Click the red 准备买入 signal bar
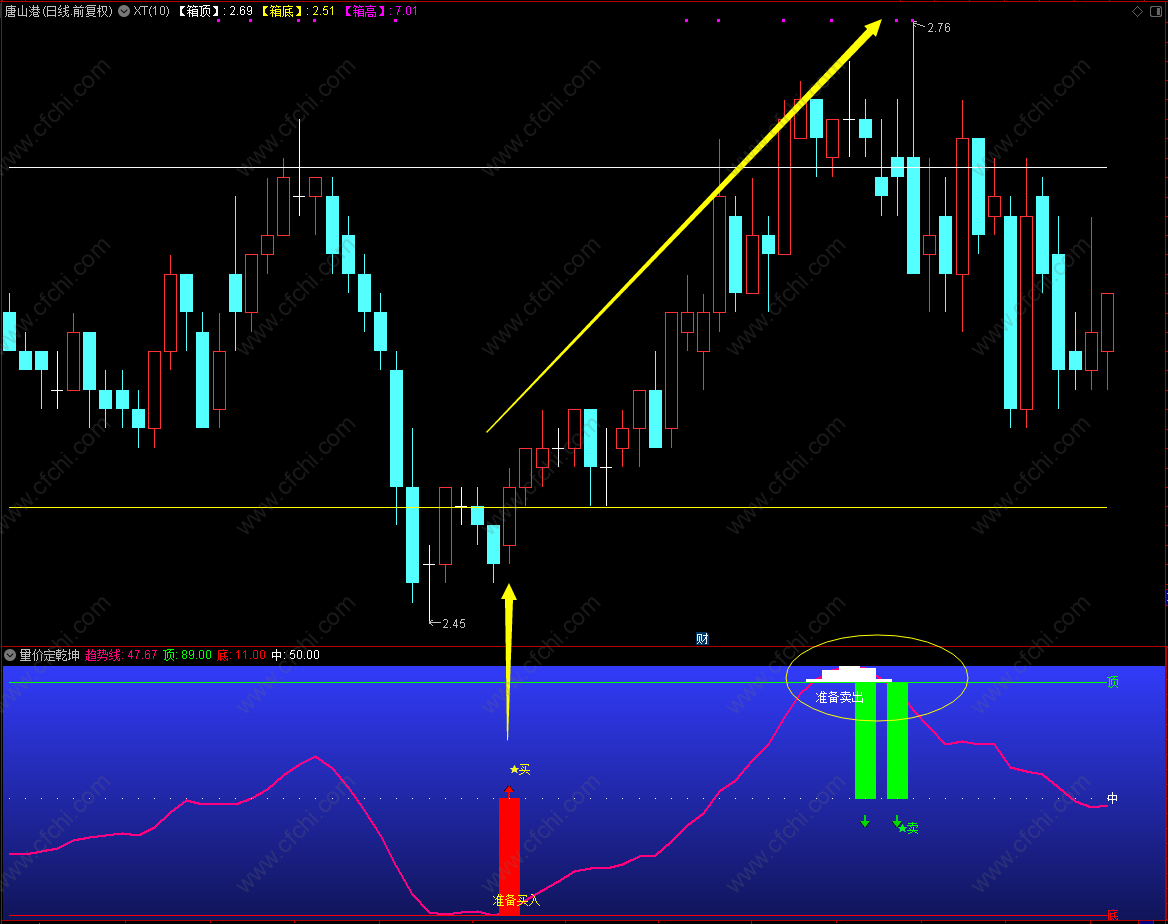 point(509,855)
